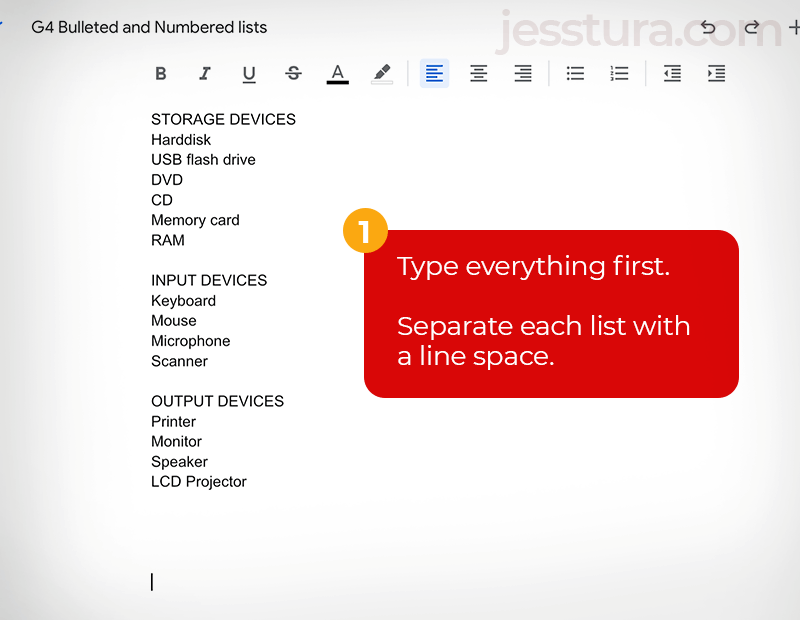Toggle bold formatting
Viewport: 800px width, 620px height.
pyautogui.click(x=161, y=73)
